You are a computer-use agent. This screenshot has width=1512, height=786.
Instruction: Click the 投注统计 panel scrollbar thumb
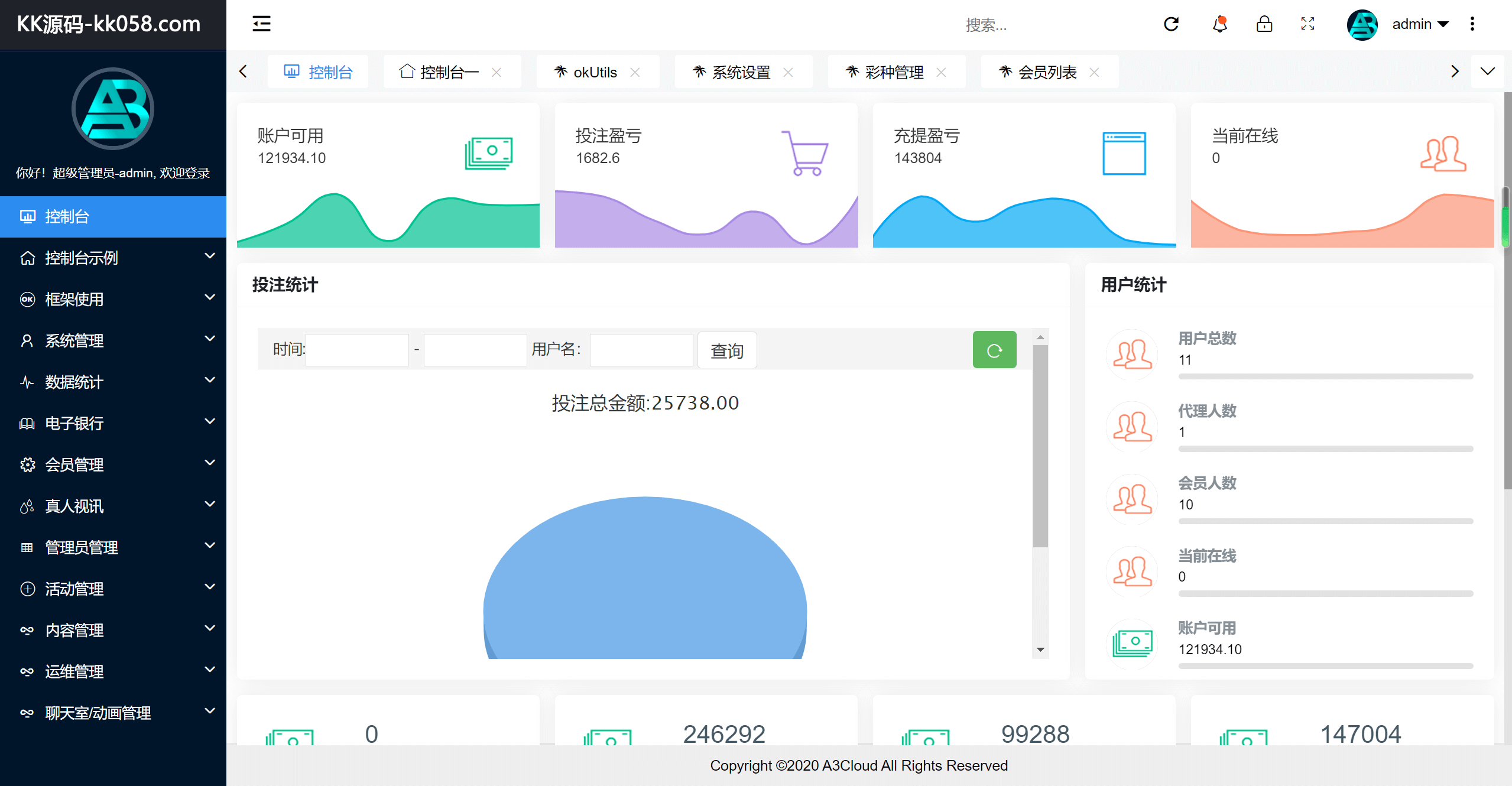pos(1040,446)
